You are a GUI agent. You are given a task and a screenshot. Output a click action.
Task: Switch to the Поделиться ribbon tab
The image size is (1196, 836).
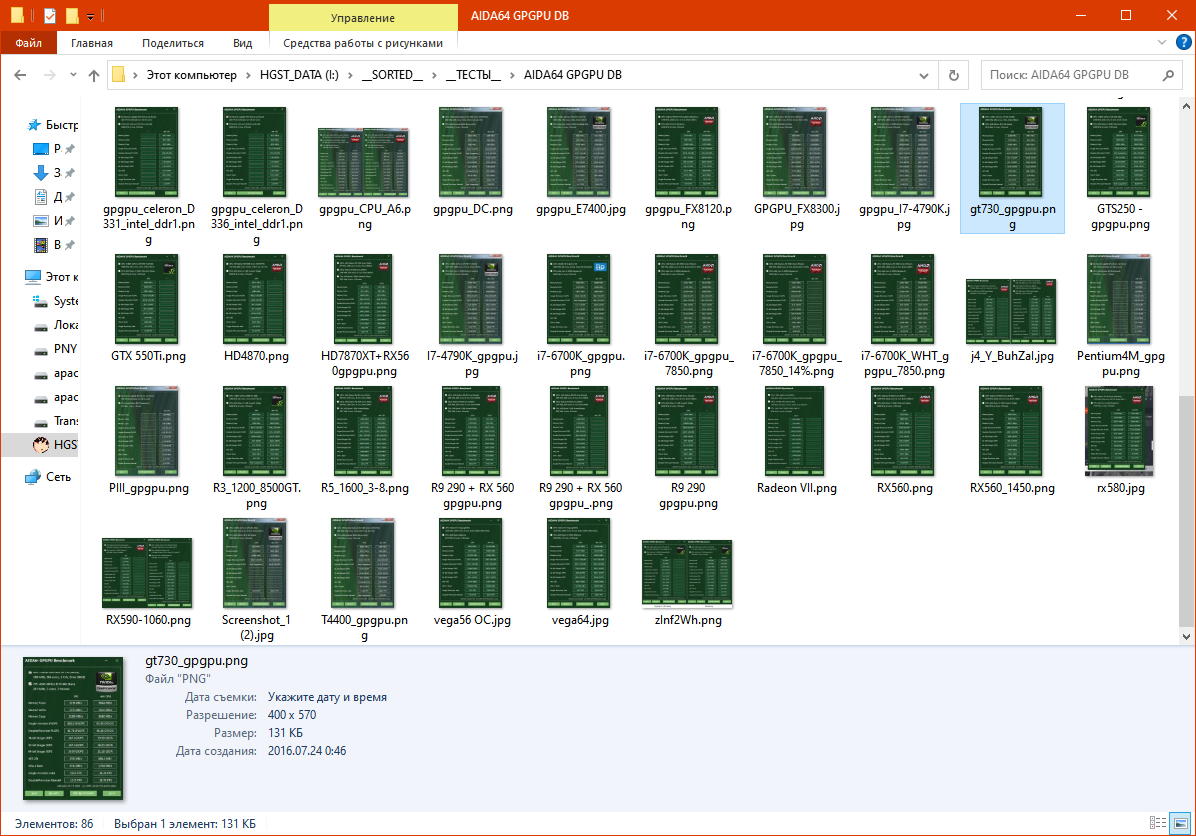pos(172,43)
